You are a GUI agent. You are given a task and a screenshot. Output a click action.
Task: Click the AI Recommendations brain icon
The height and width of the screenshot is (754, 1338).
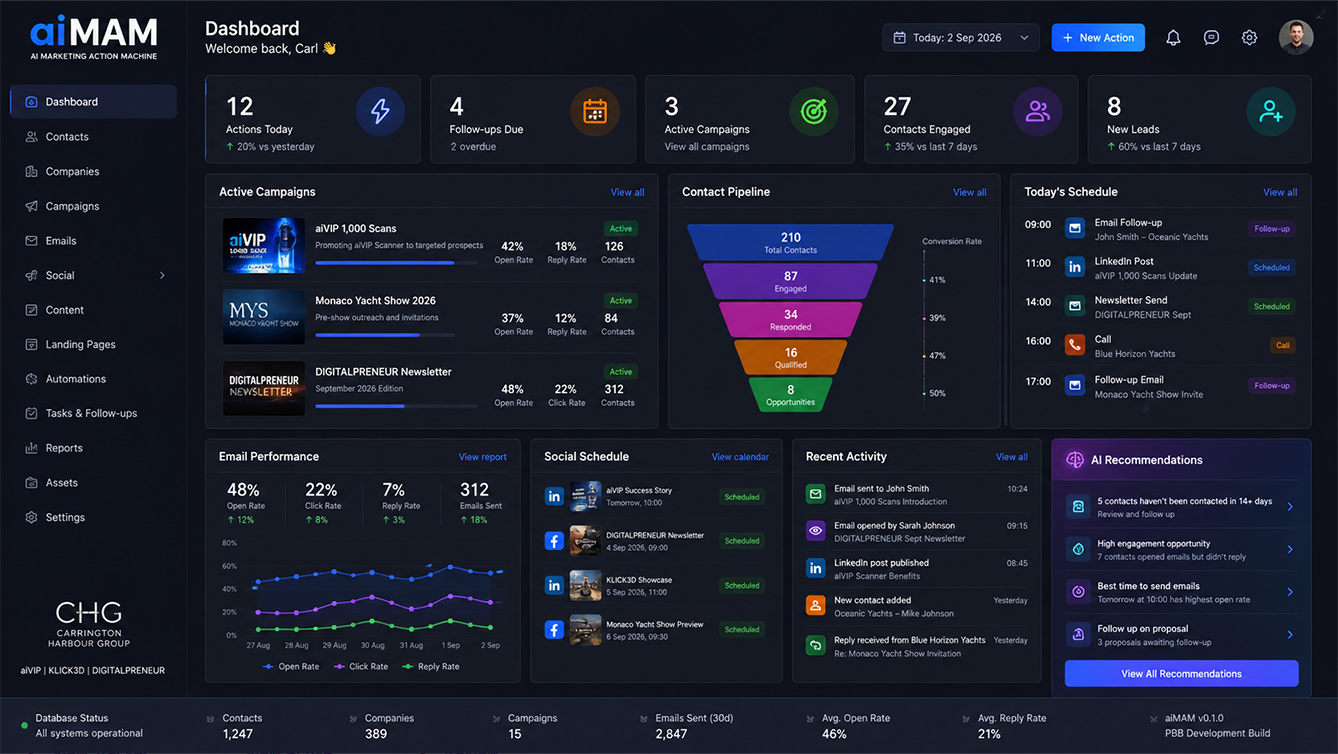1075,460
